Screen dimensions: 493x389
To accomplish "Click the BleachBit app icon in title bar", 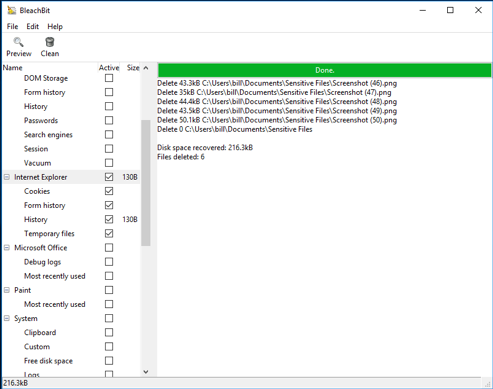I will [11, 10].
